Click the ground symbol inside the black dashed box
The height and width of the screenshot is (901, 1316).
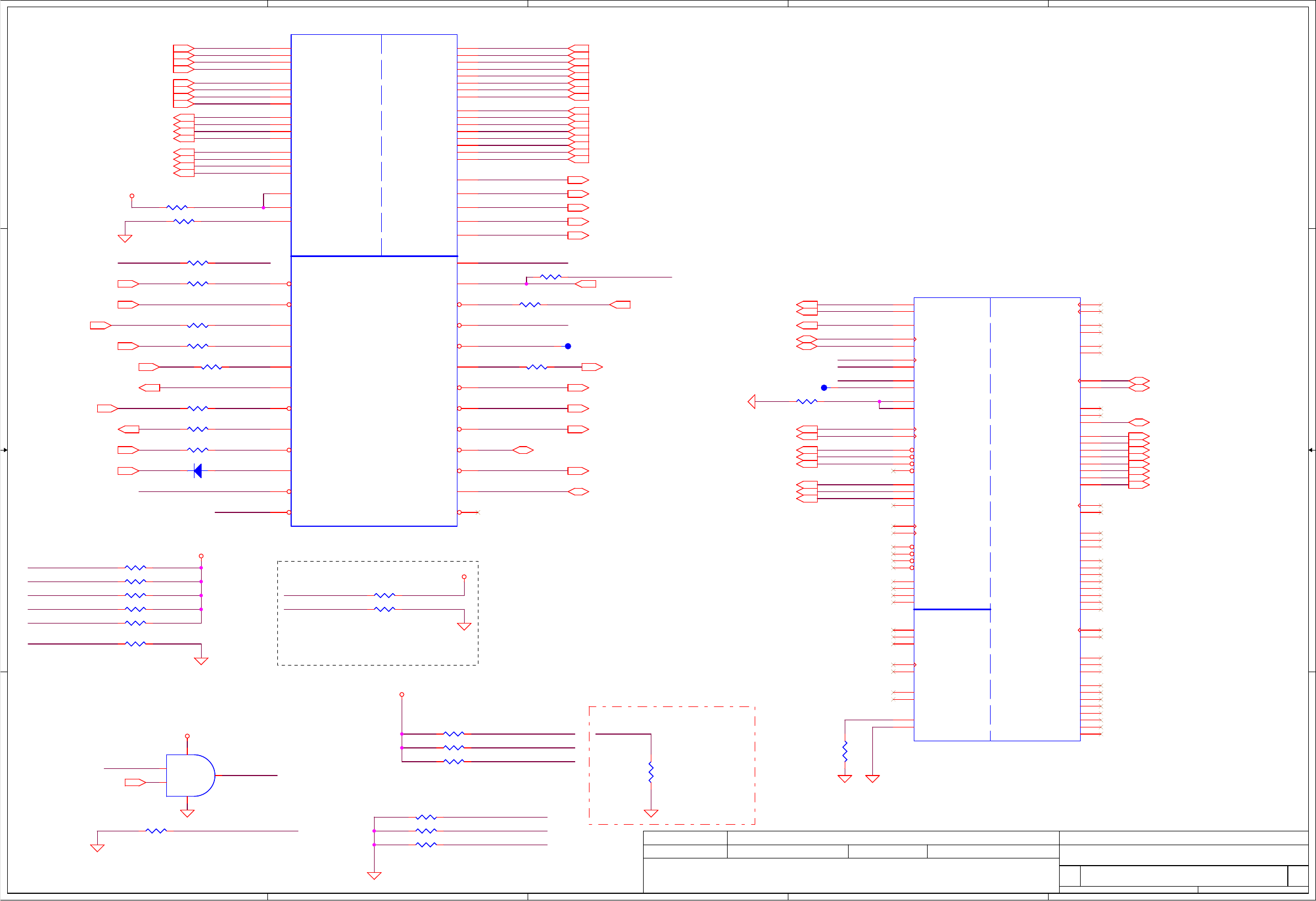(464, 627)
